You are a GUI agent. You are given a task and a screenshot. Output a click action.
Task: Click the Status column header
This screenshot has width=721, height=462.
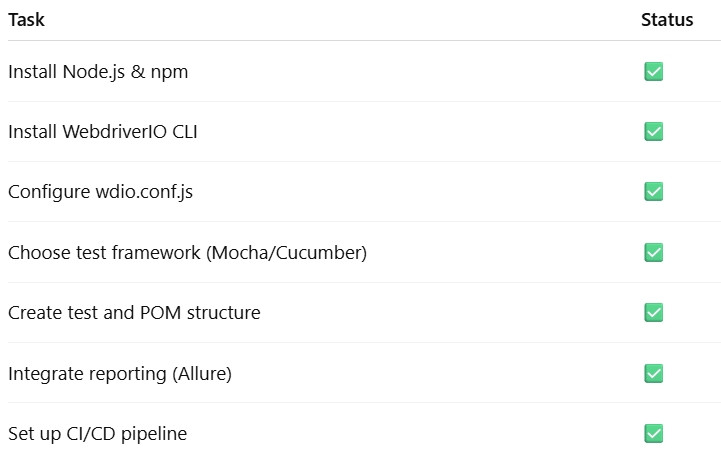pos(667,20)
